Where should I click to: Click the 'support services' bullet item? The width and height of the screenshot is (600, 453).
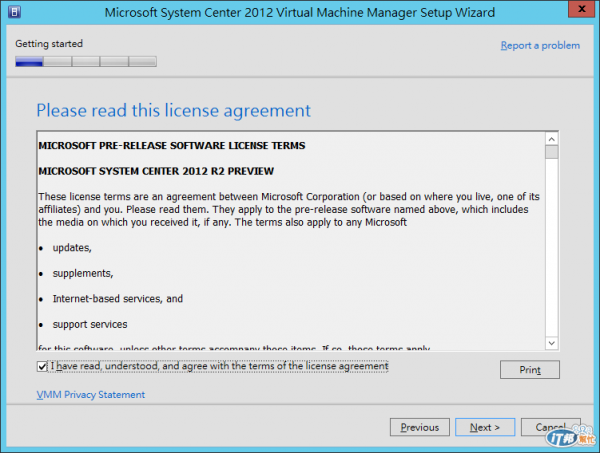[x=90, y=324]
